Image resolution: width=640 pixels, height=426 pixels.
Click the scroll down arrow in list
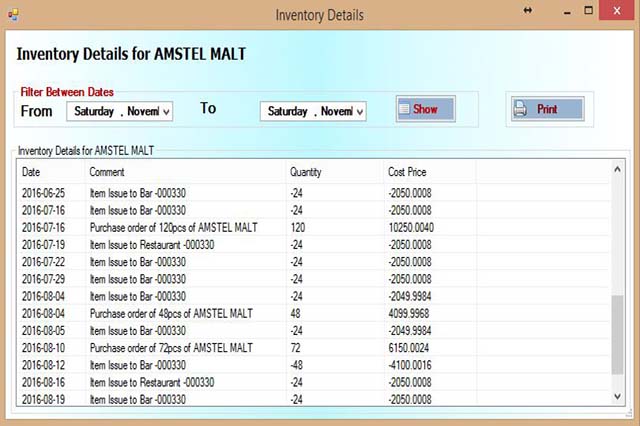(618, 396)
